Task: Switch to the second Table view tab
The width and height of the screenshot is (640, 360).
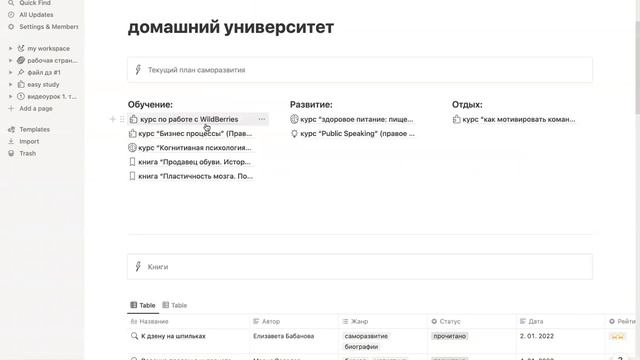Action: coord(175,305)
